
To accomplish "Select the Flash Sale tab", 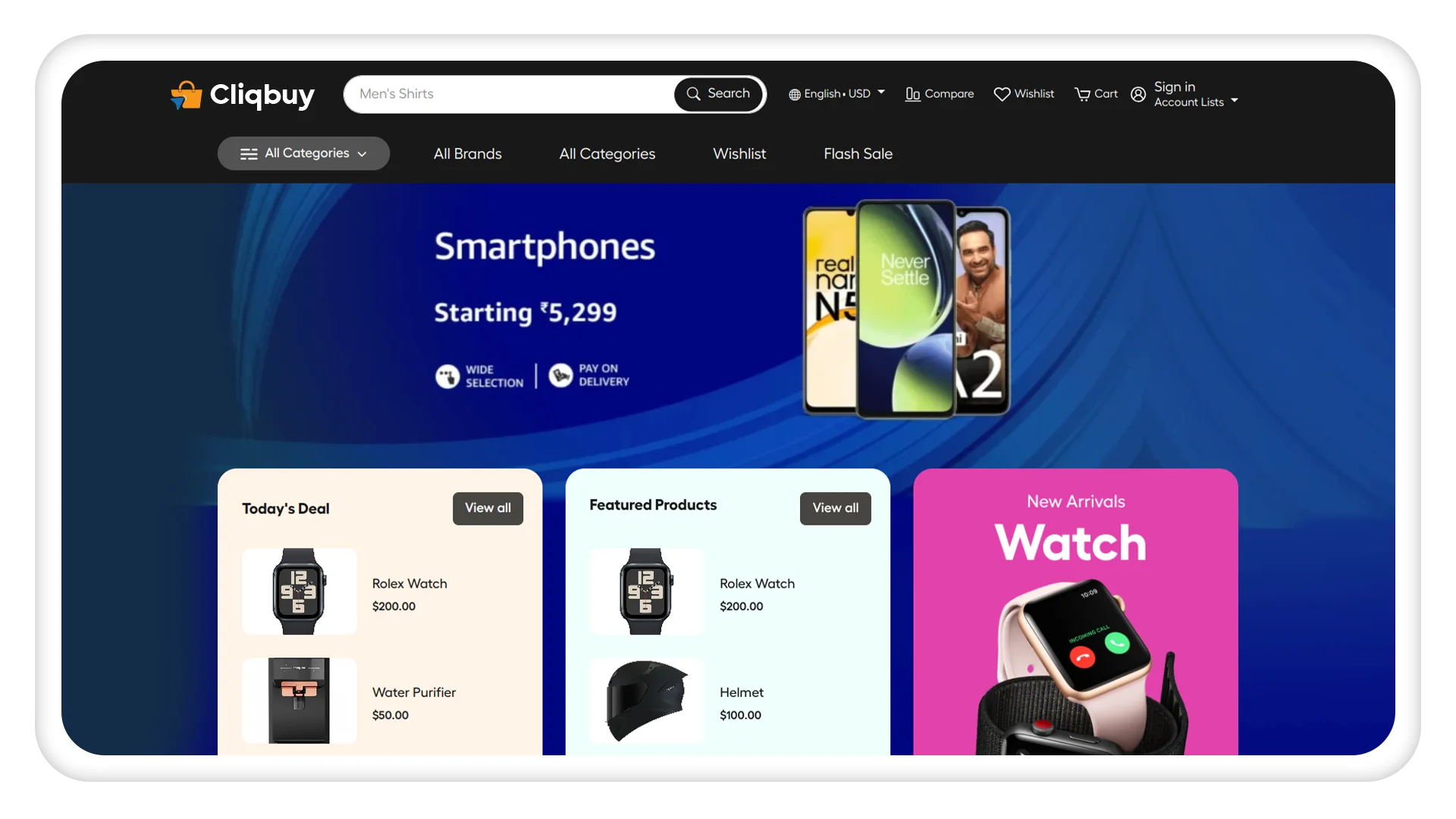I will click(858, 154).
